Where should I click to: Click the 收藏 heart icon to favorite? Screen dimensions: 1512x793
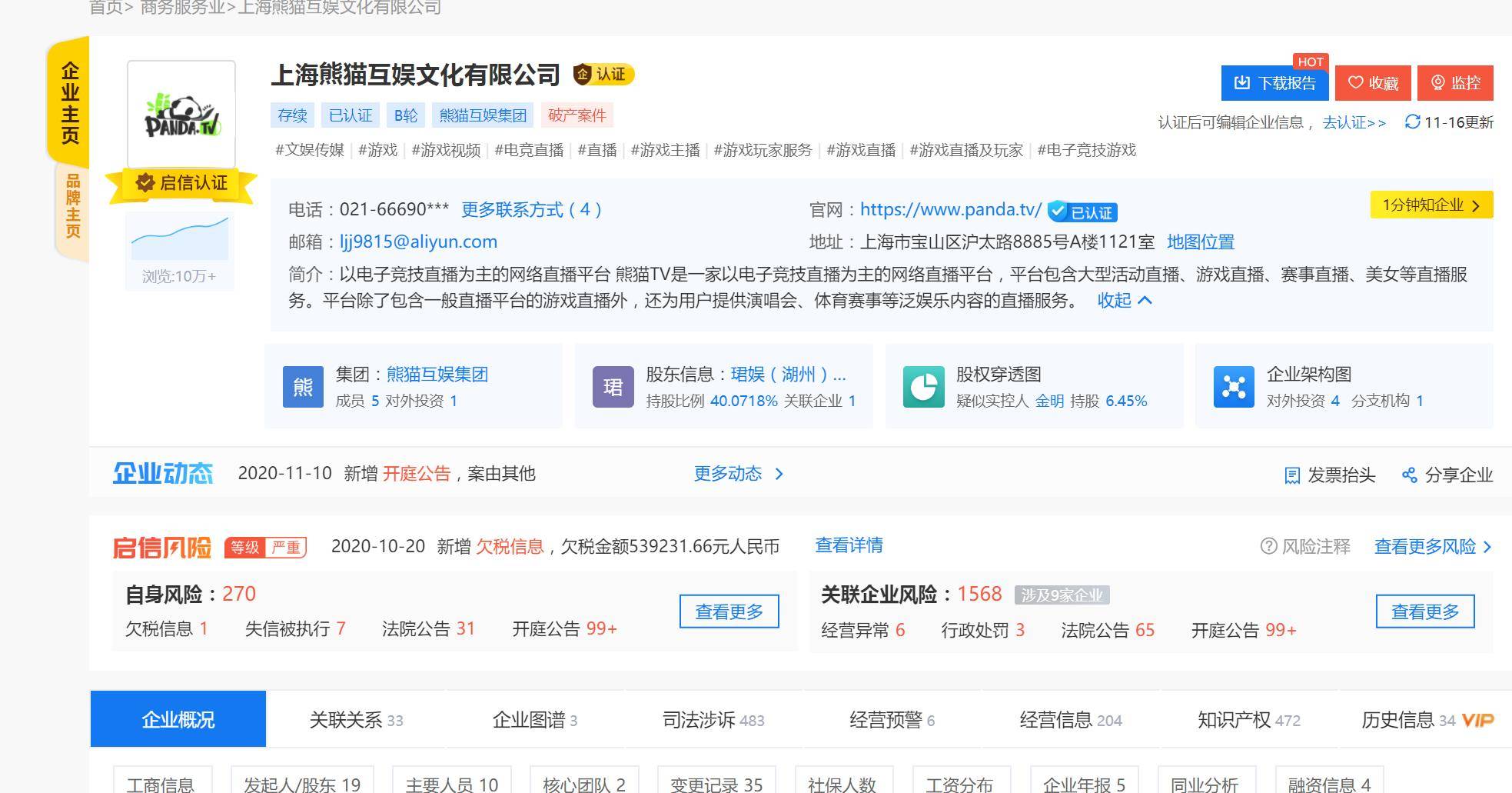coord(1356,82)
